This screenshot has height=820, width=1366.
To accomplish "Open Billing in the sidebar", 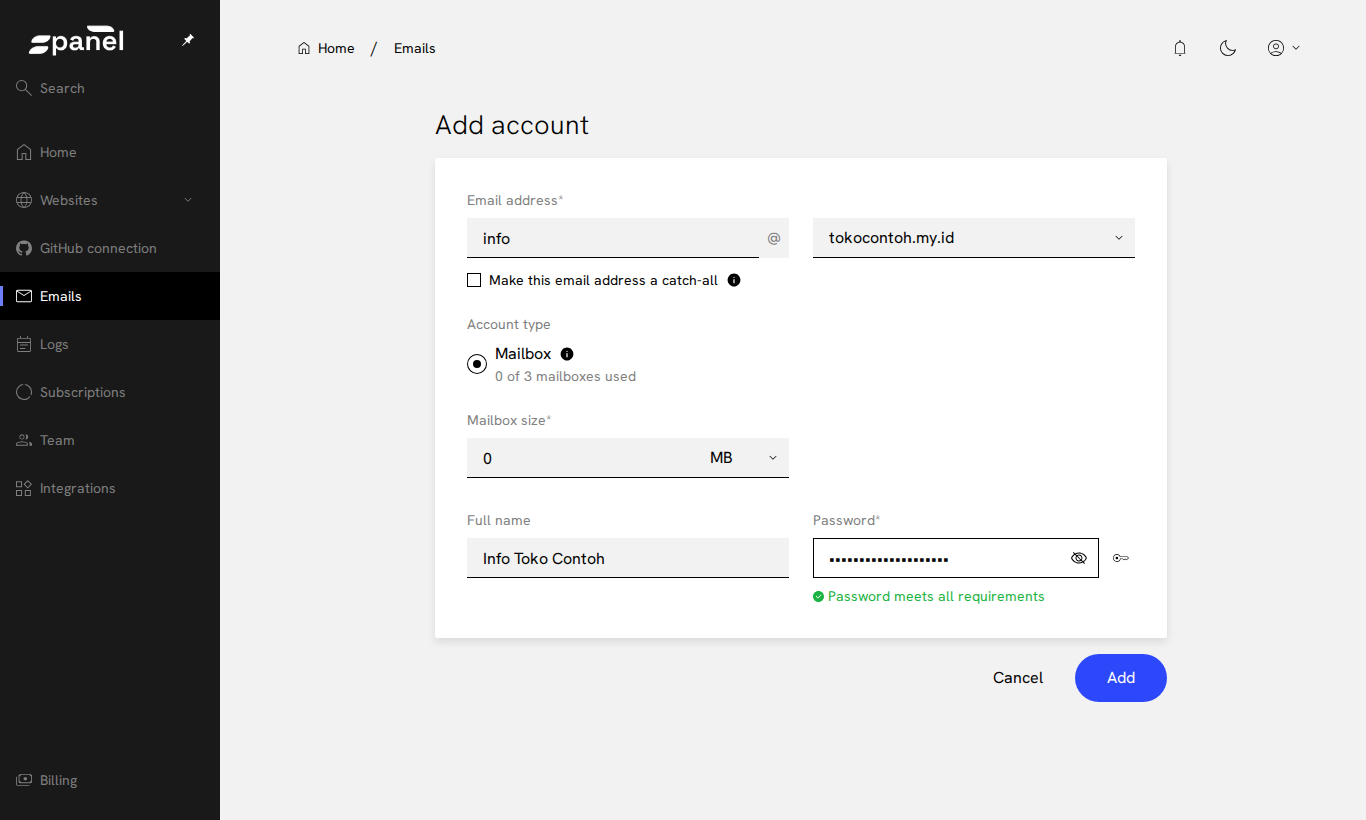I will (110, 780).
